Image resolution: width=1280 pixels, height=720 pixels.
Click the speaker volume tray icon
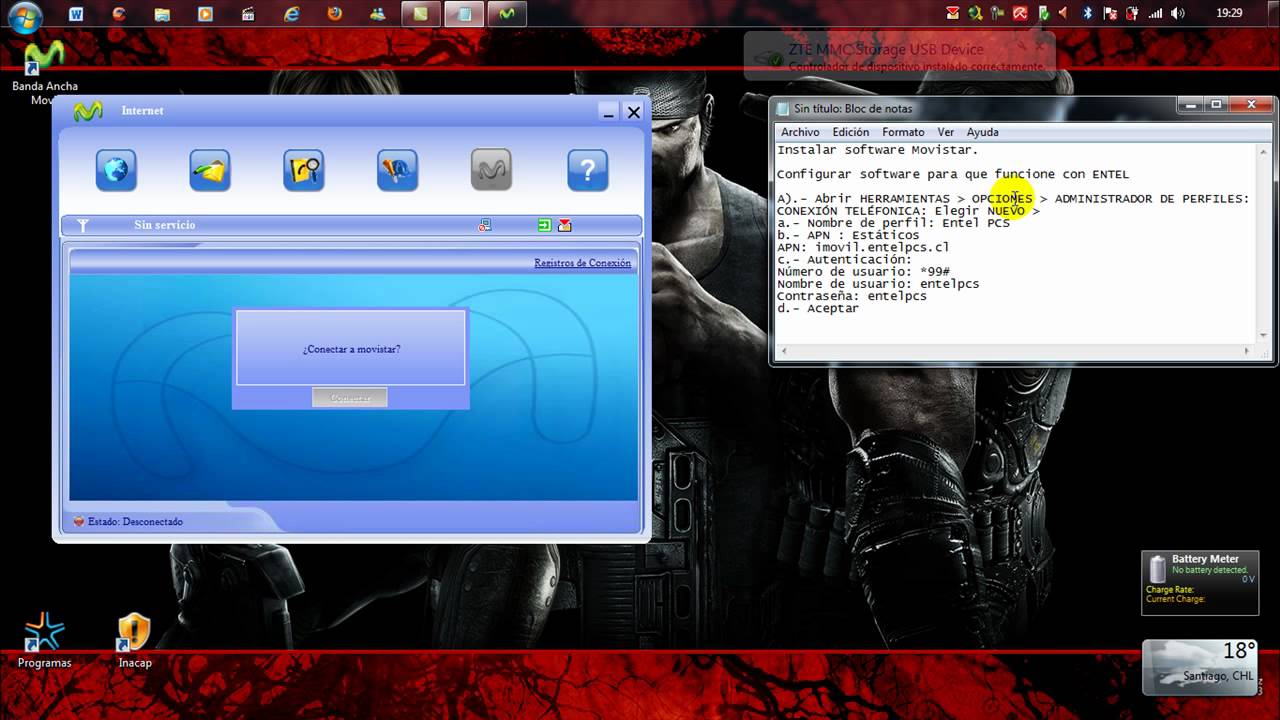[x=1177, y=14]
